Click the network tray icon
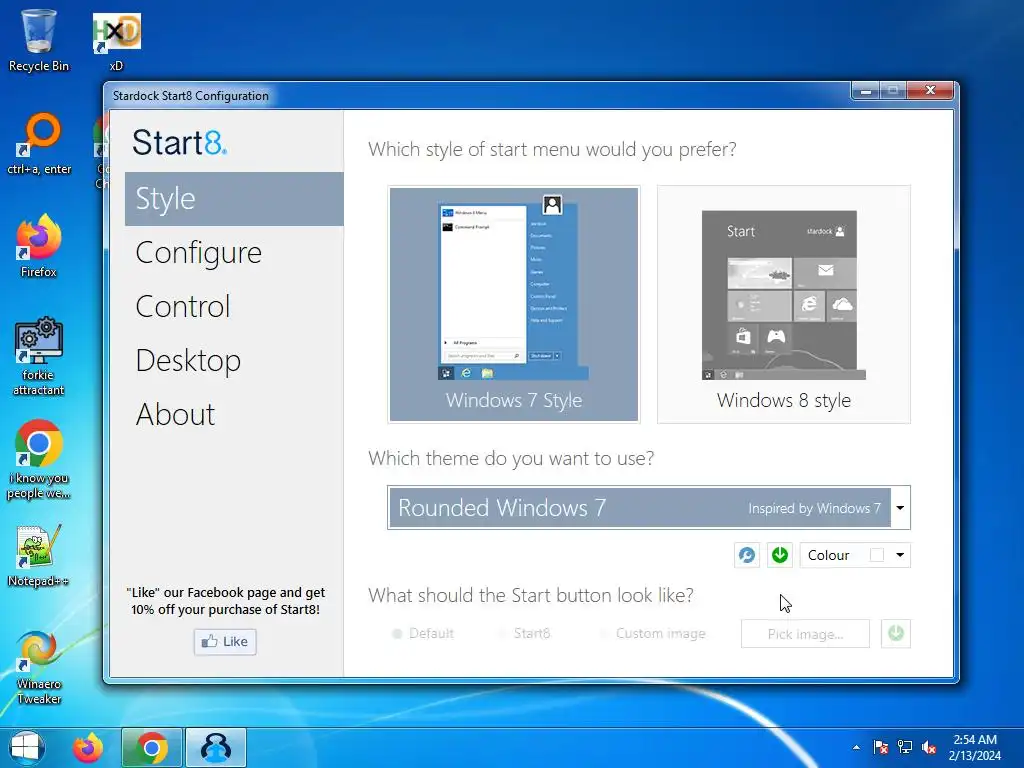 [x=904, y=747]
